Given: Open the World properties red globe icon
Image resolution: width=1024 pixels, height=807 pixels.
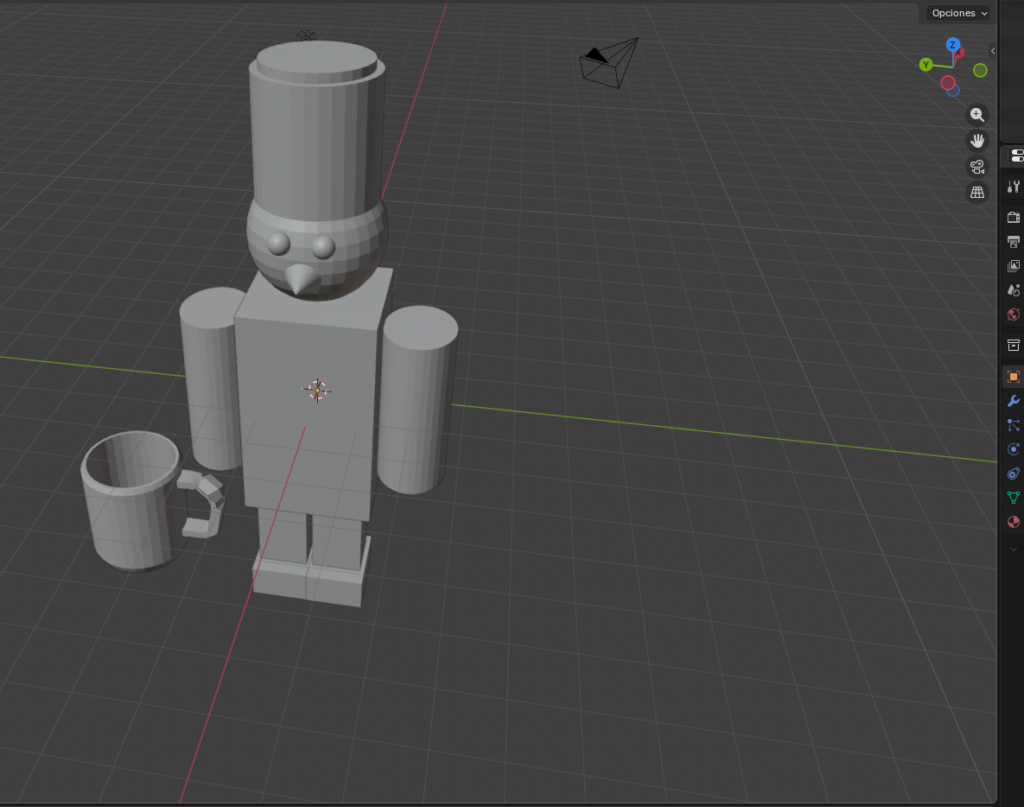Looking at the screenshot, I should tap(1013, 315).
